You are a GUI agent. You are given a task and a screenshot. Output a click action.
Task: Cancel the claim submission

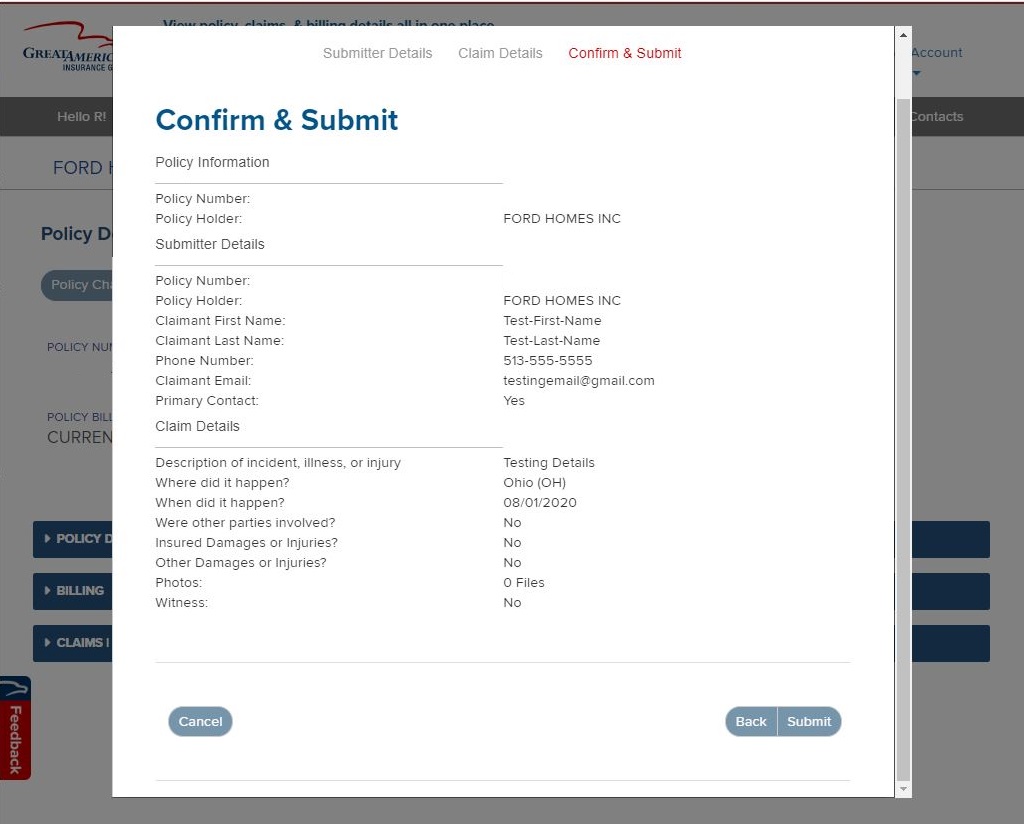point(200,721)
